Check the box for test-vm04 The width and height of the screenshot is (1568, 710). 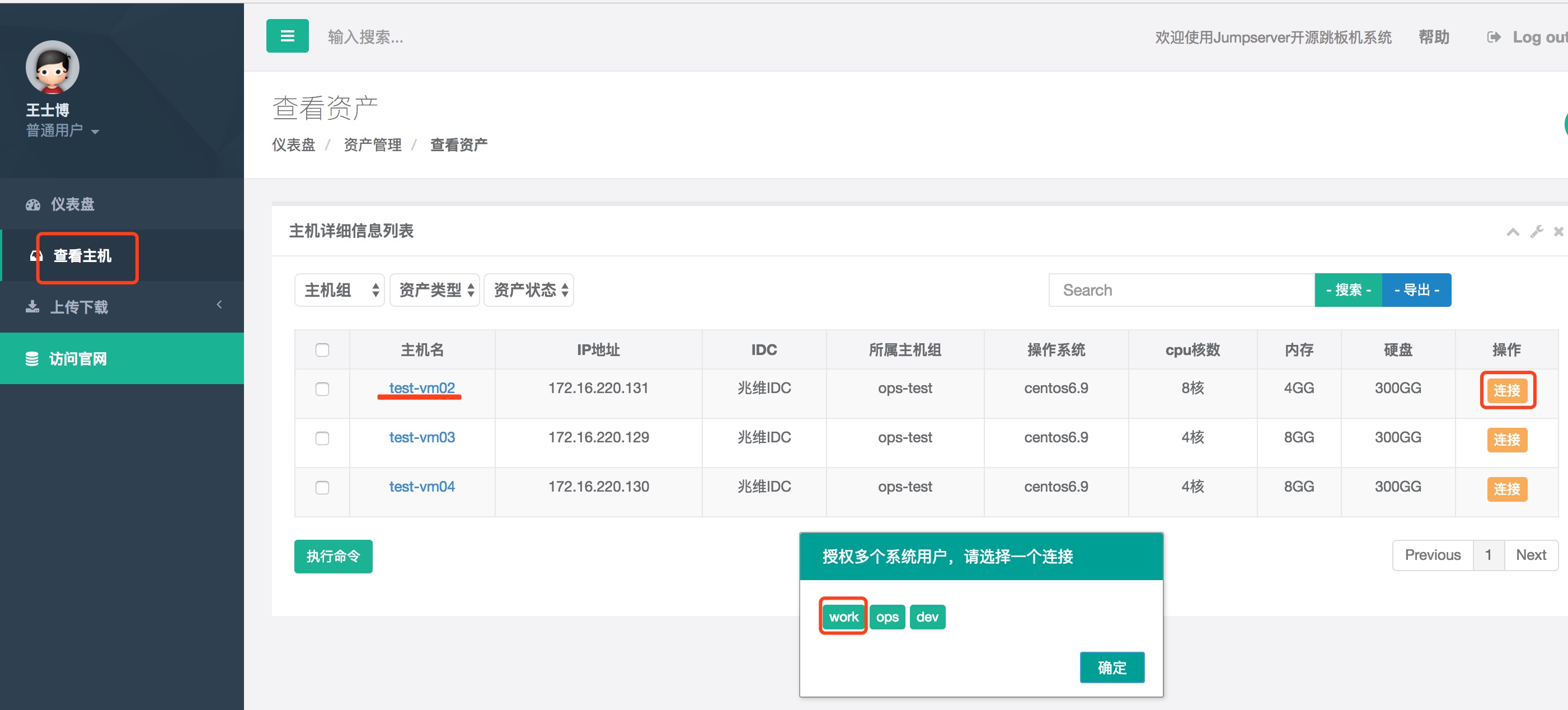(x=322, y=487)
